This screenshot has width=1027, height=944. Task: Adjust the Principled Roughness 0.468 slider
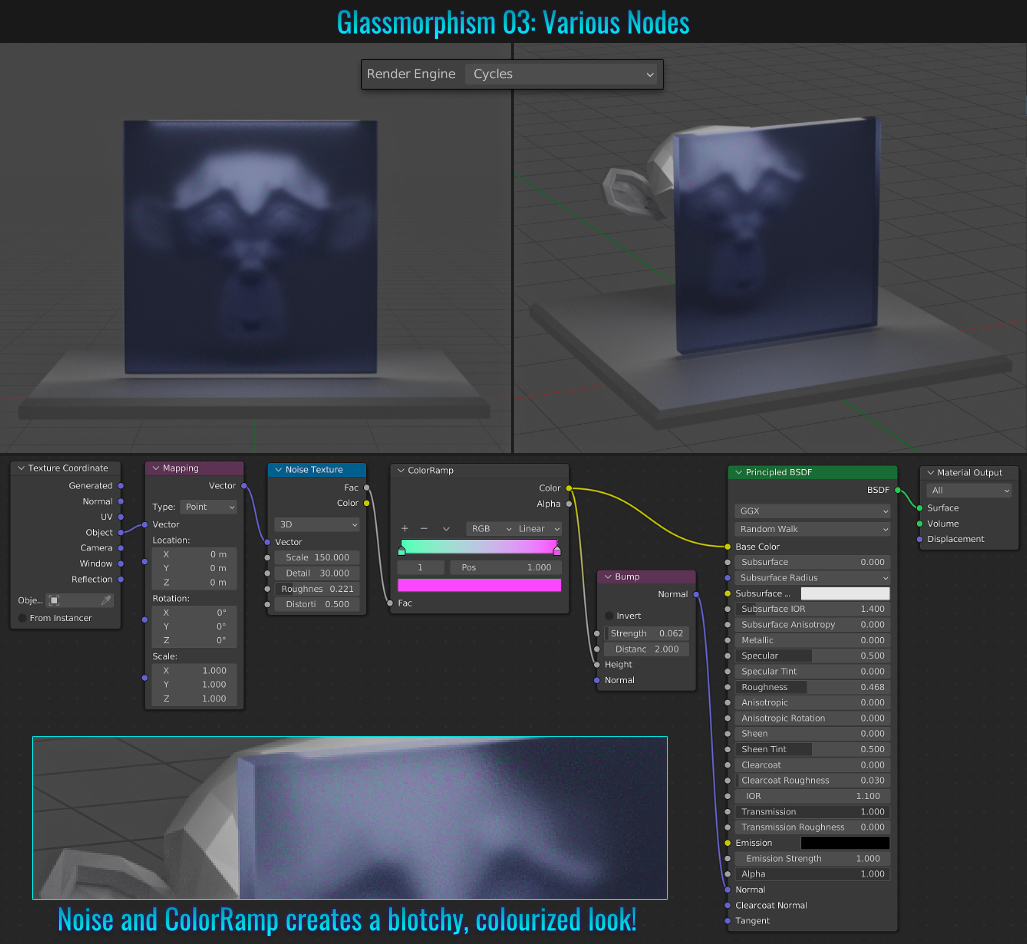[812, 687]
